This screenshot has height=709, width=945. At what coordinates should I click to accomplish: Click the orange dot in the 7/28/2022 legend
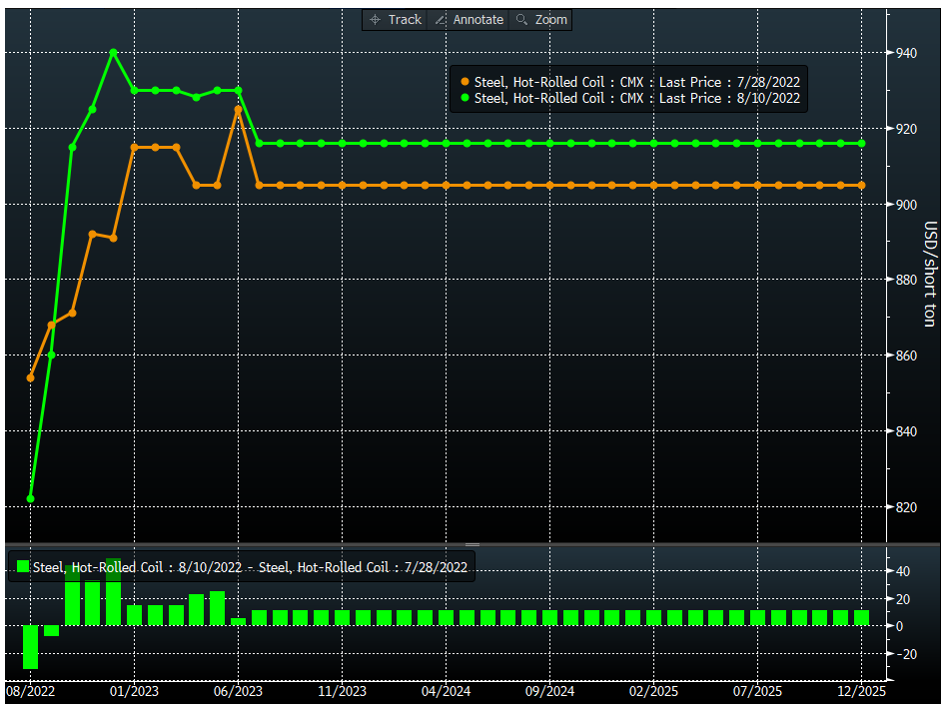tap(465, 82)
